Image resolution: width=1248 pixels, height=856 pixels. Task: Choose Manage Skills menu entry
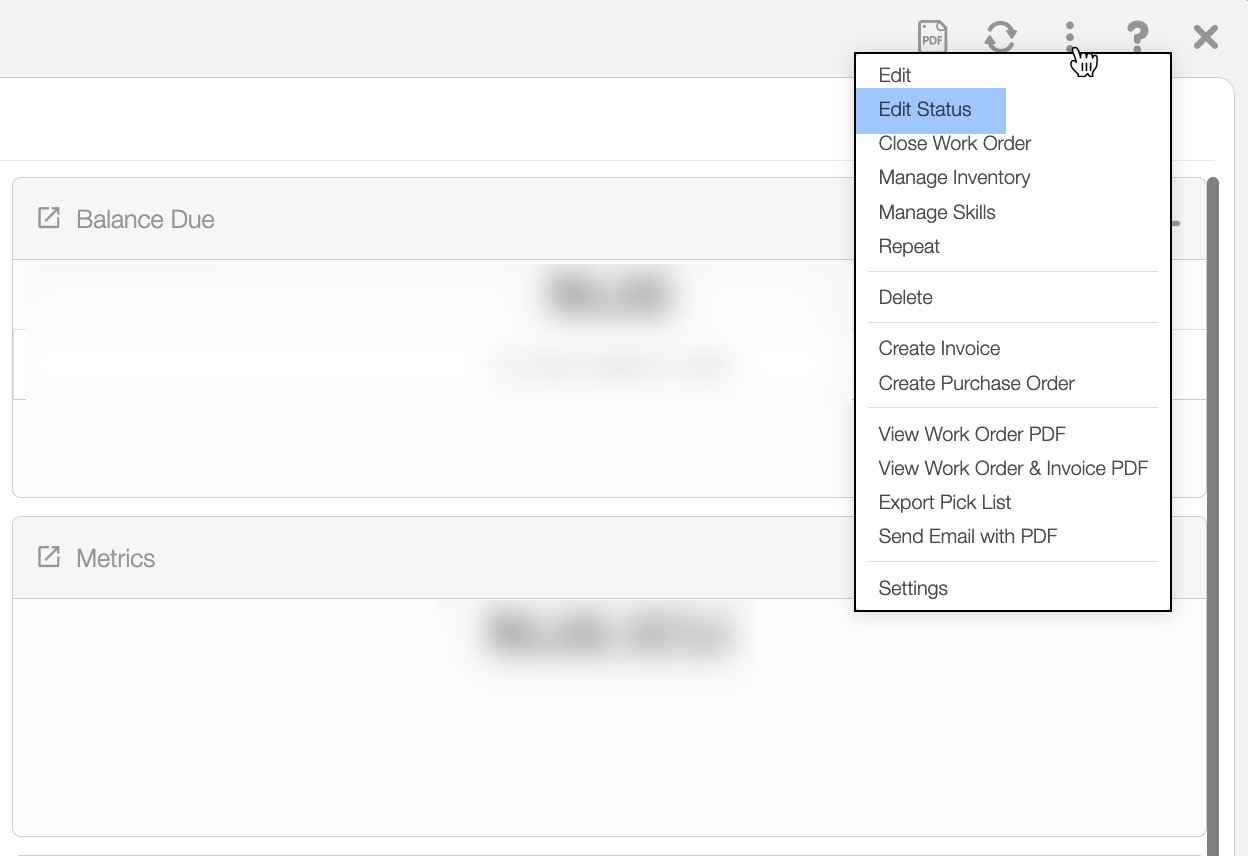(936, 212)
